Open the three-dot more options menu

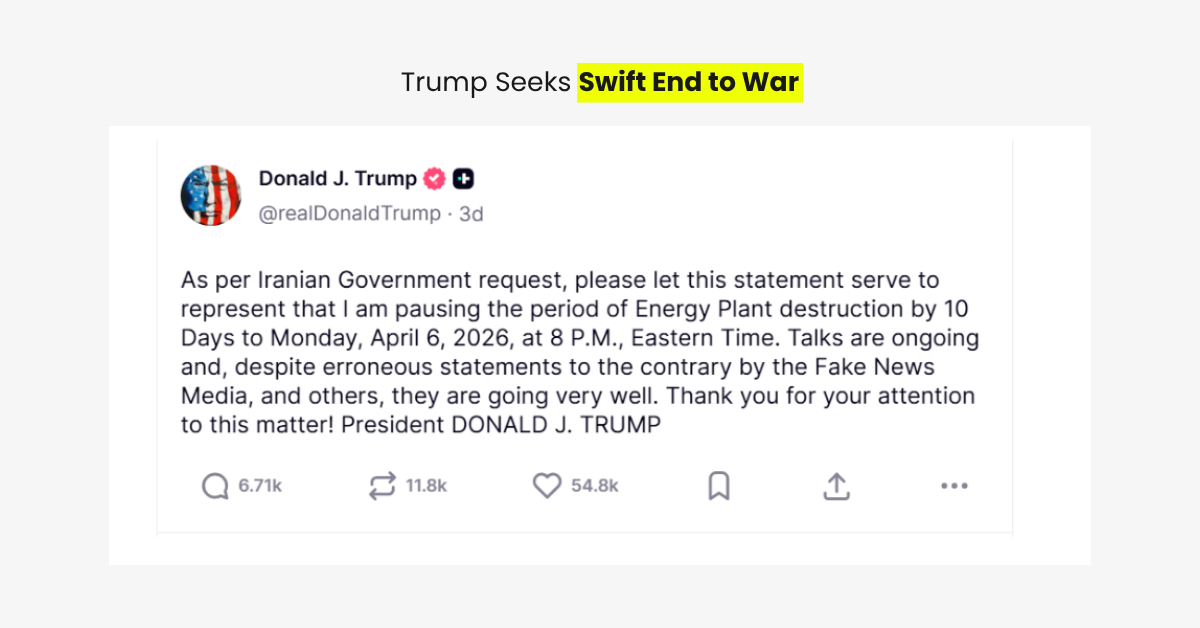954,486
